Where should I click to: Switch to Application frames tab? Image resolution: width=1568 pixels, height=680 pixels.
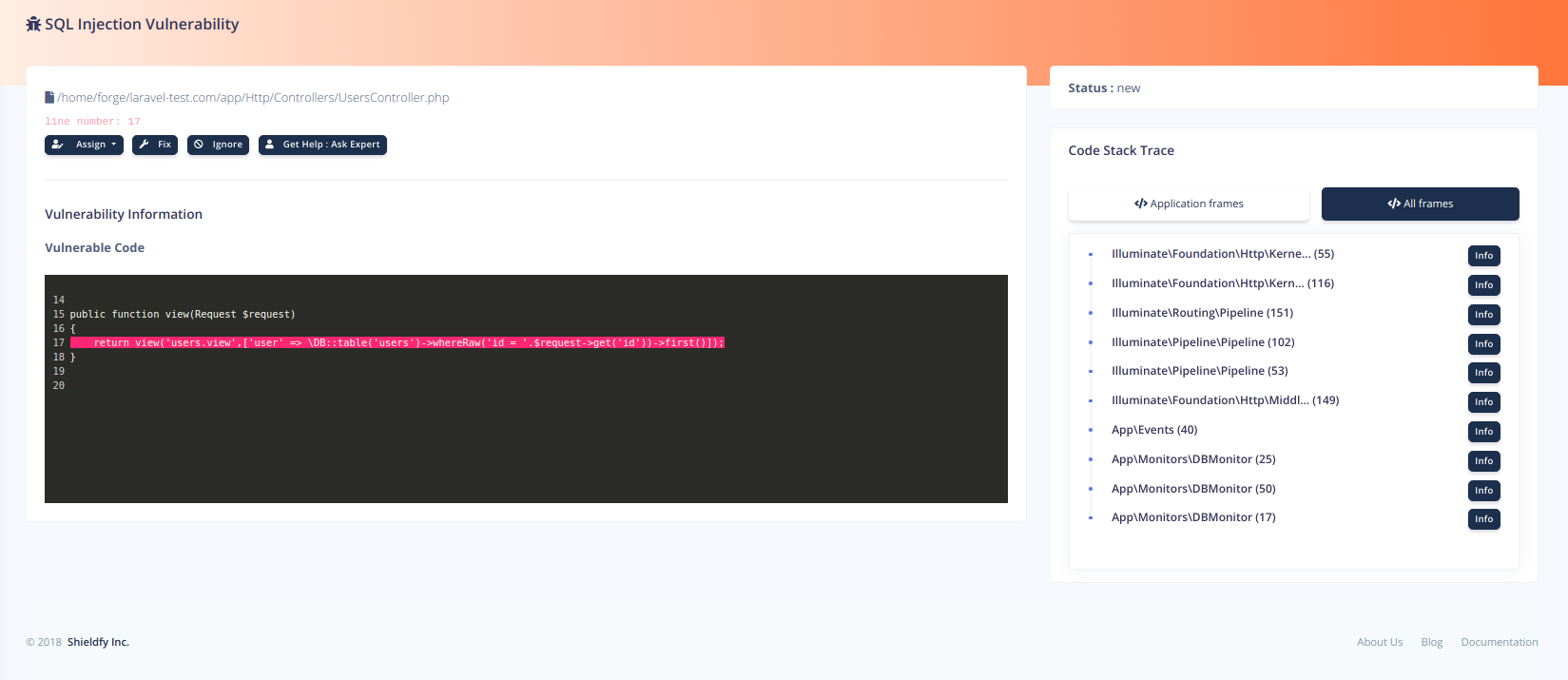tap(1189, 204)
